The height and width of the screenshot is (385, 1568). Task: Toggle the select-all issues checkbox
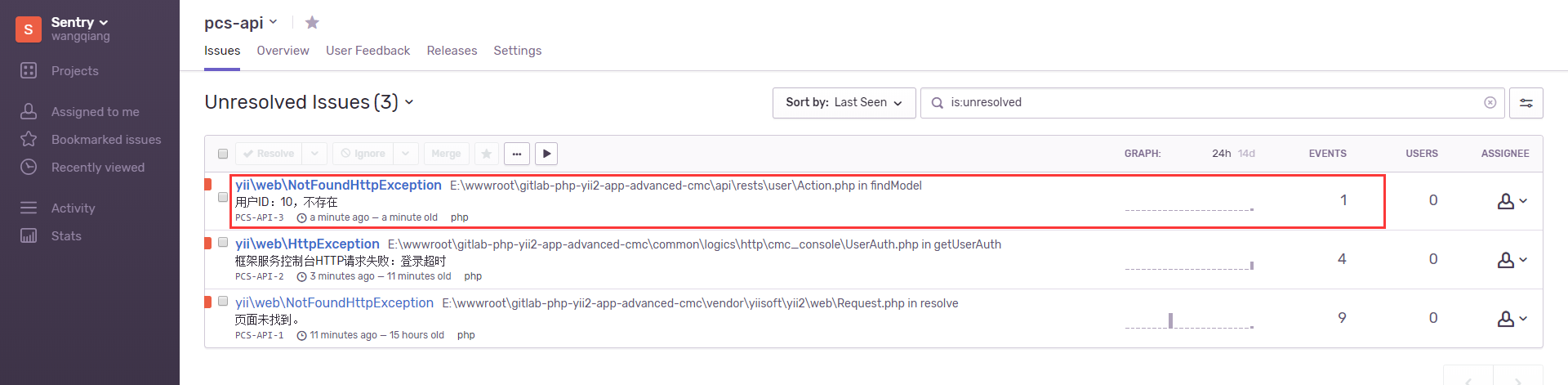[223, 154]
